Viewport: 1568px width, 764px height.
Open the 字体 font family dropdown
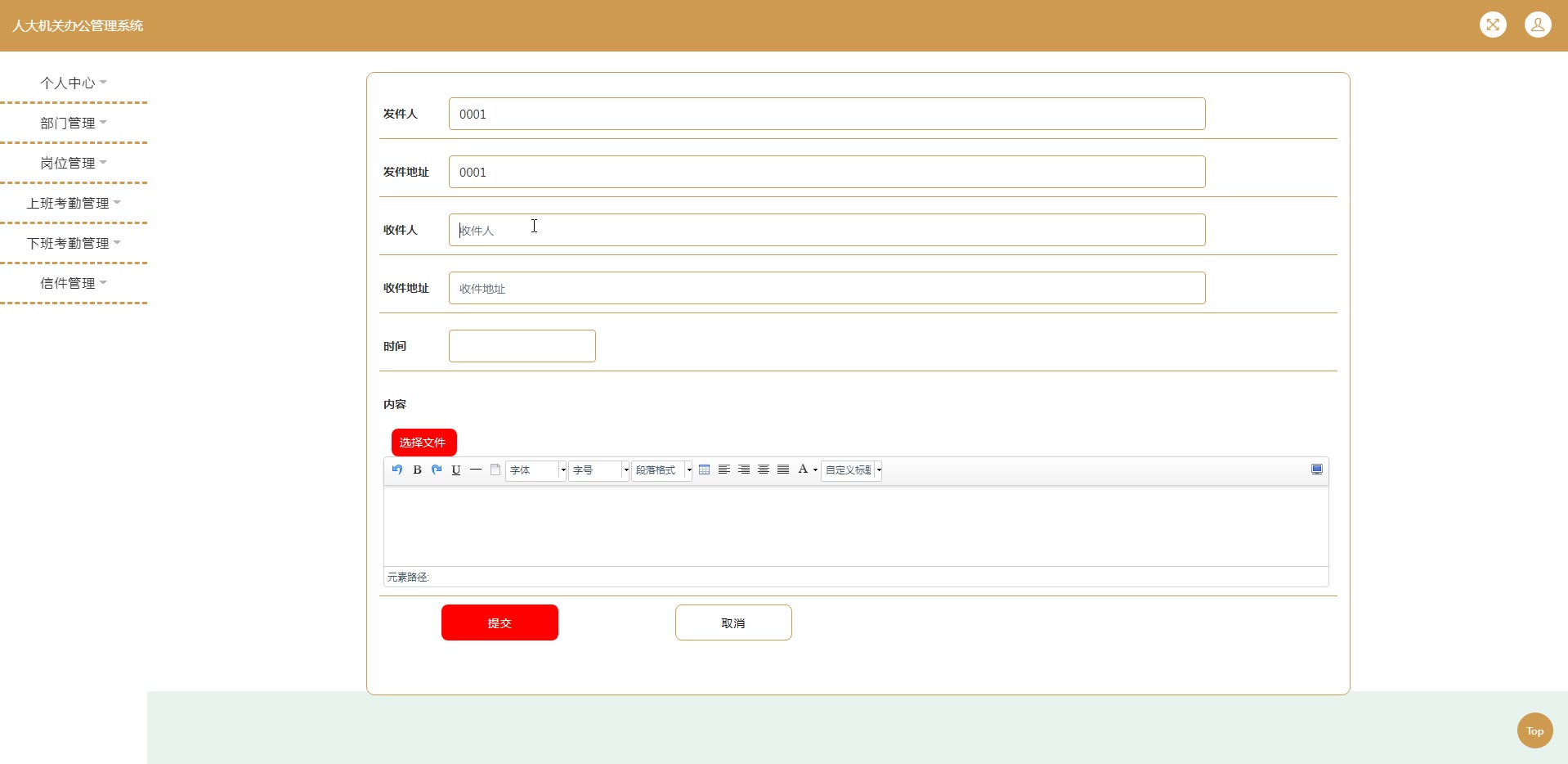(x=536, y=470)
